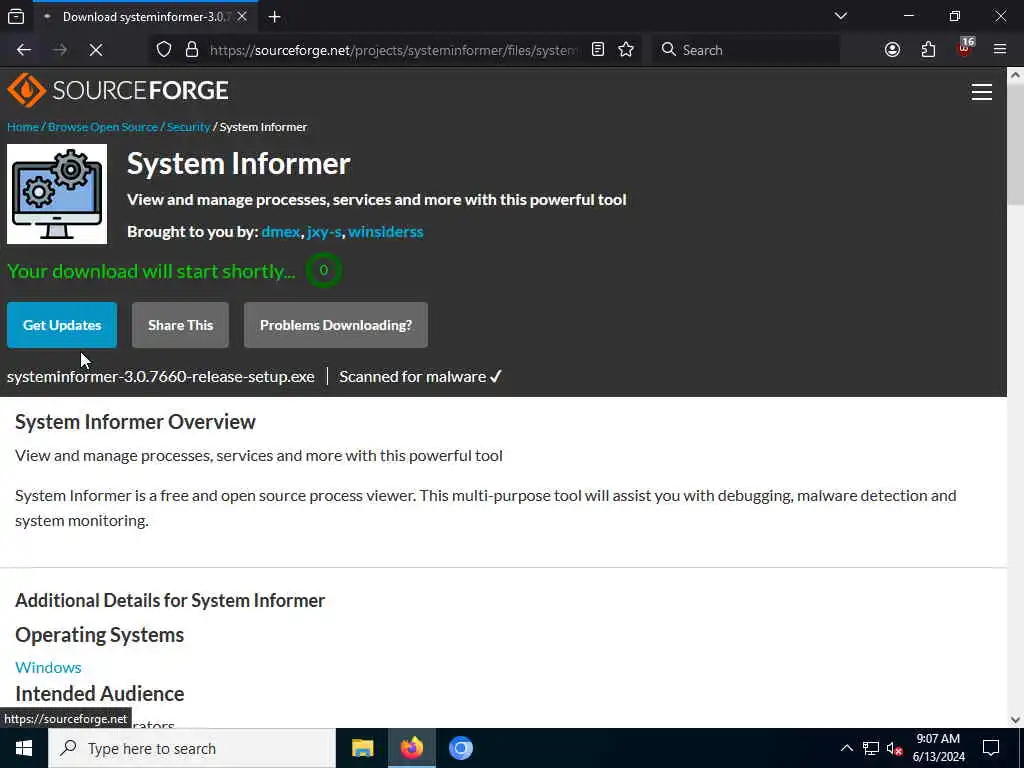
Task: Click the Search box in the toolbar
Action: point(745,50)
